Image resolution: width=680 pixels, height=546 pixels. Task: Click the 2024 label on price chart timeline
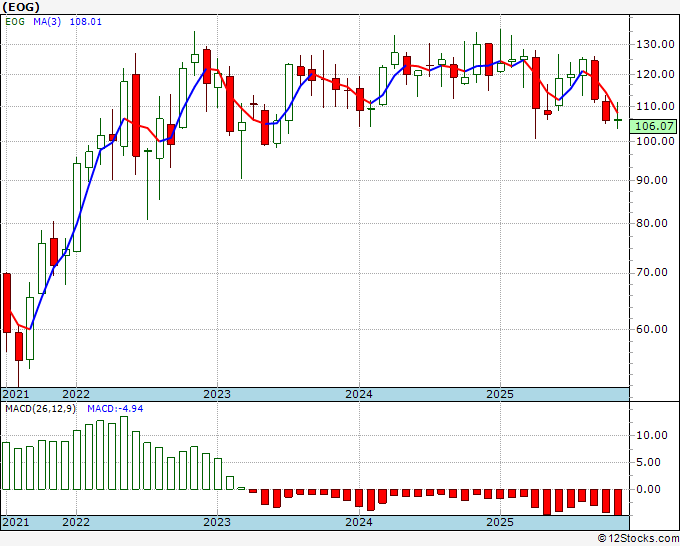click(359, 394)
